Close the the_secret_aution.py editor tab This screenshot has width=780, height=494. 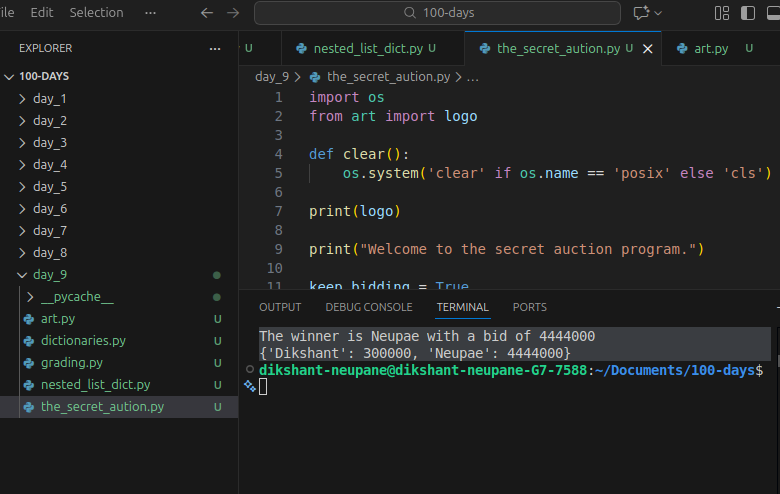[x=647, y=48]
